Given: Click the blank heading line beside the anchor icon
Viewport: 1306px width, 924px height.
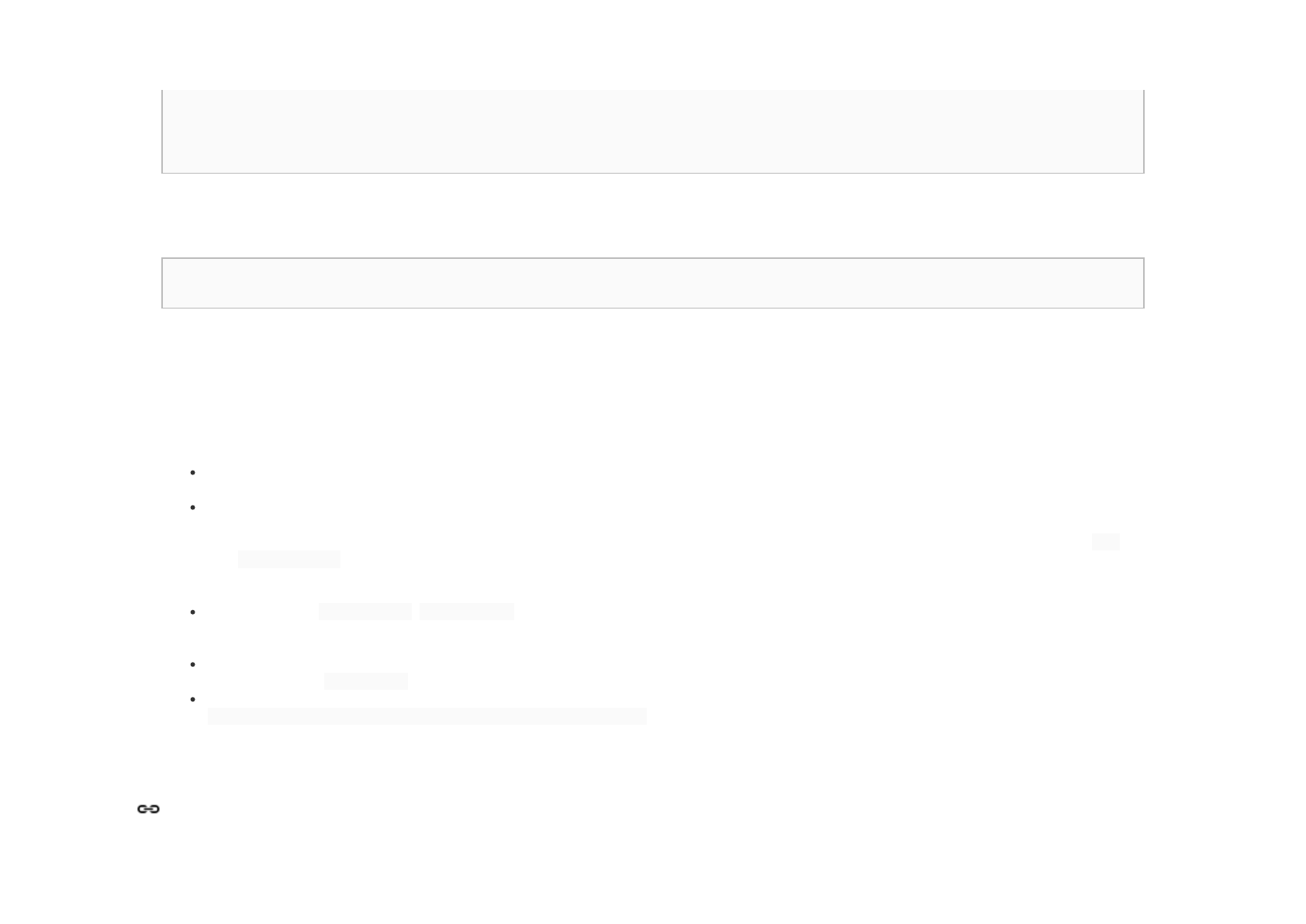Looking at the screenshot, I should click(x=653, y=808).
